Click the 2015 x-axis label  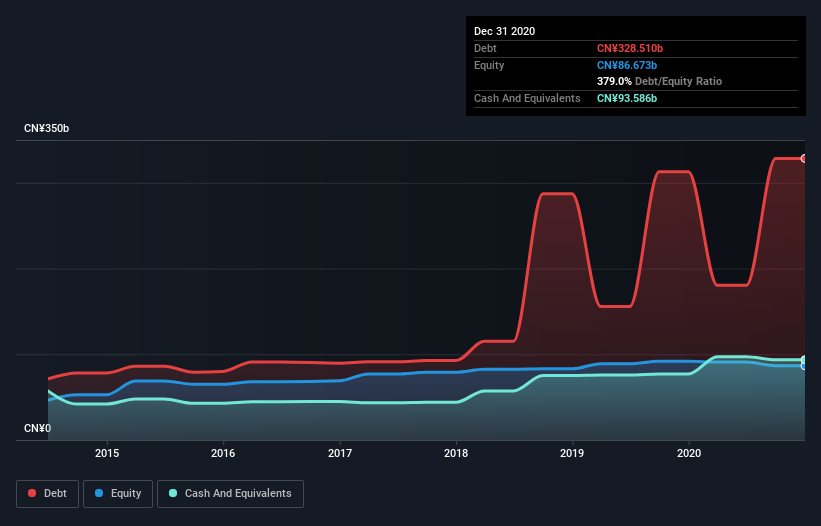pos(107,453)
